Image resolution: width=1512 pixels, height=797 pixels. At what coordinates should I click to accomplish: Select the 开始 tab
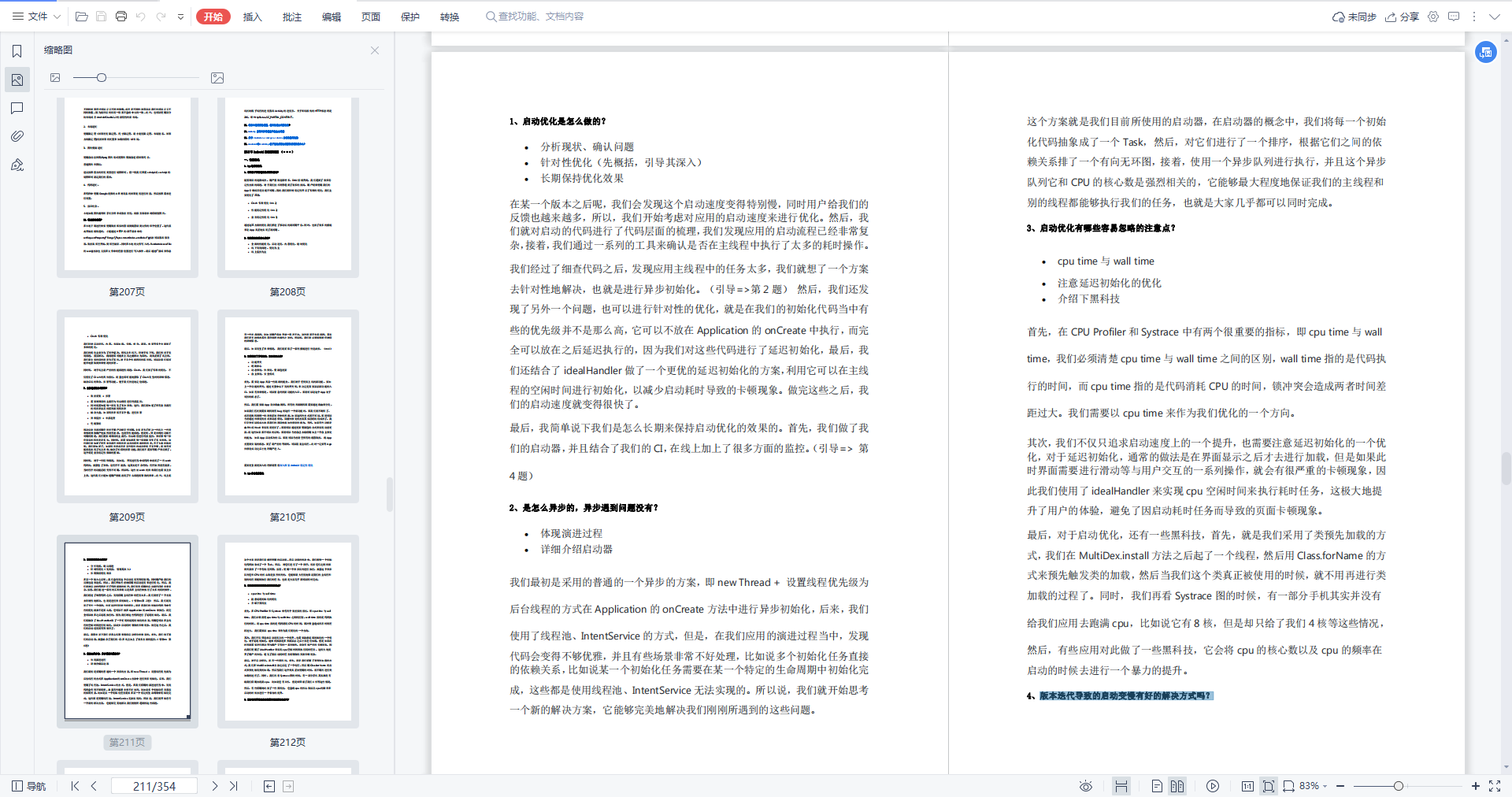[x=213, y=17]
